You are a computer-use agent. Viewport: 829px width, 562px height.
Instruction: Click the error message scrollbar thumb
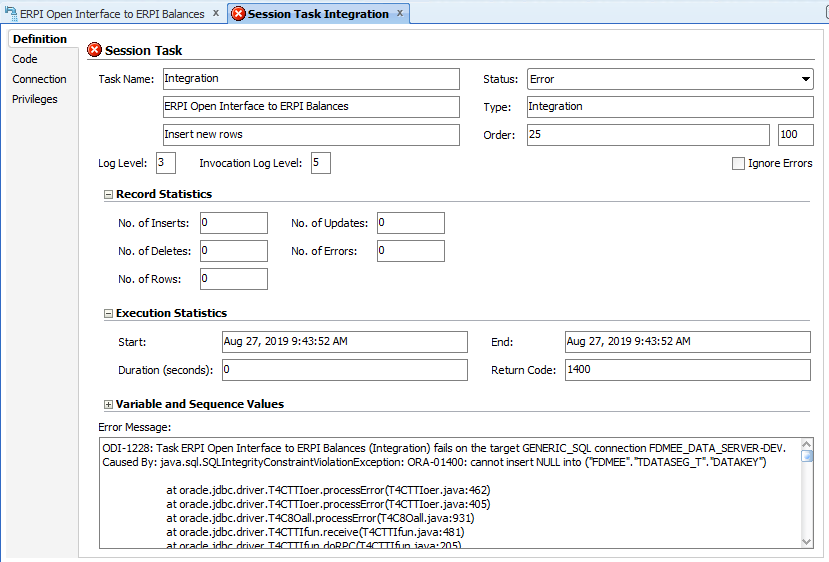[807, 456]
